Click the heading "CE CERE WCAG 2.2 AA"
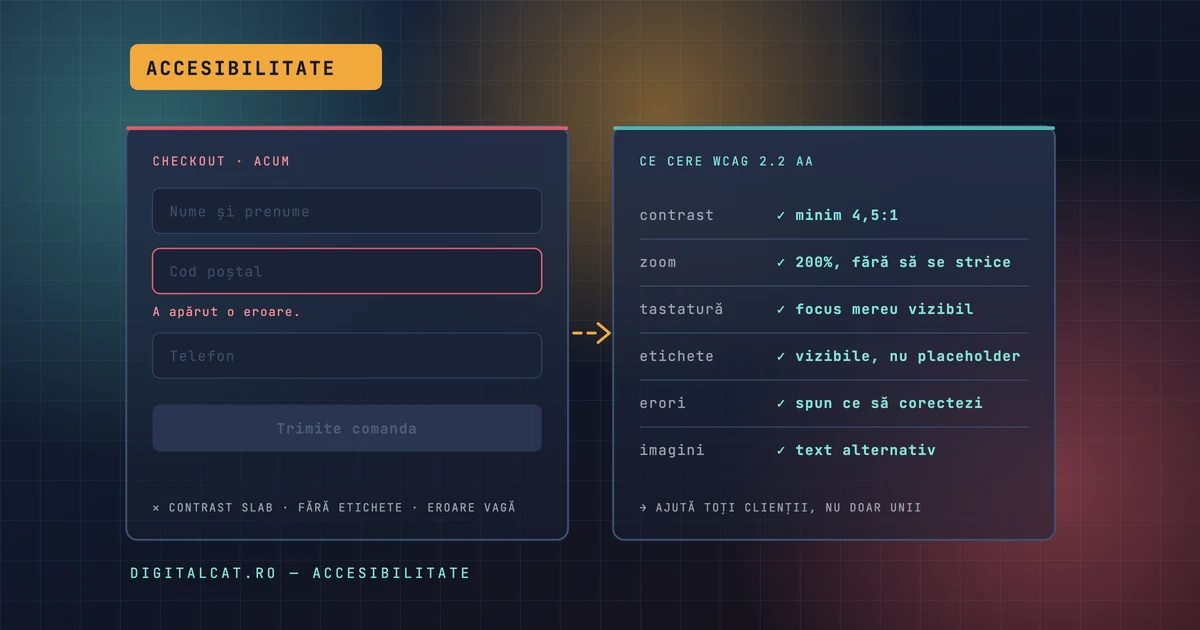 727,161
